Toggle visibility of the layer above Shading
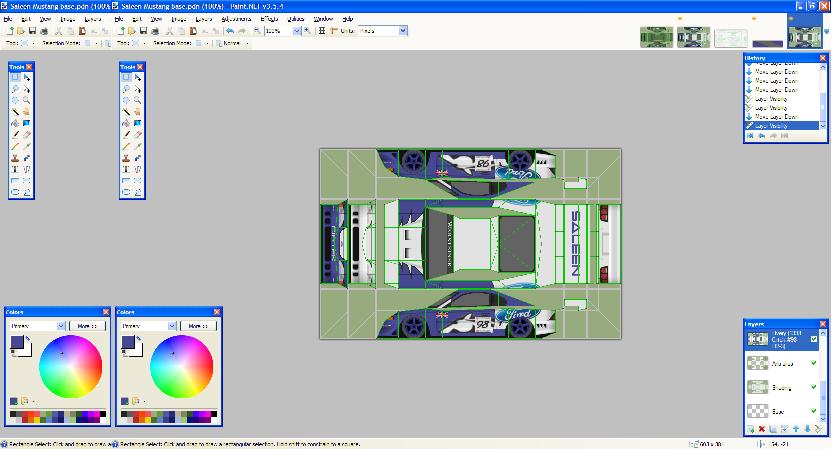The width and height of the screenshot is (832, 449). coord(813,363)
